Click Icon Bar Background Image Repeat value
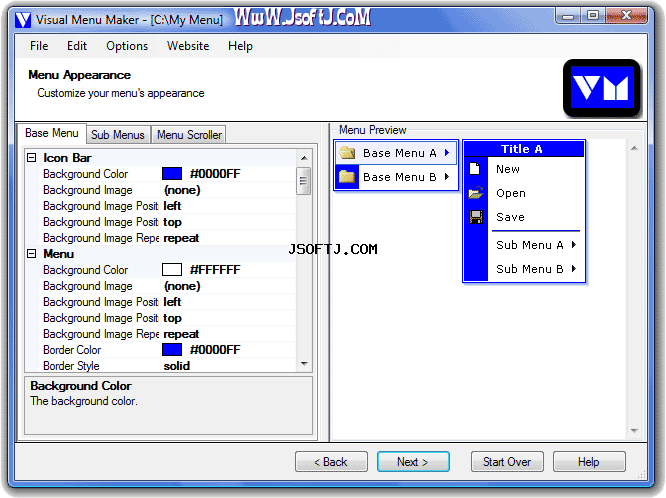This screenshot has height=498, width=666. coord(181,238)
